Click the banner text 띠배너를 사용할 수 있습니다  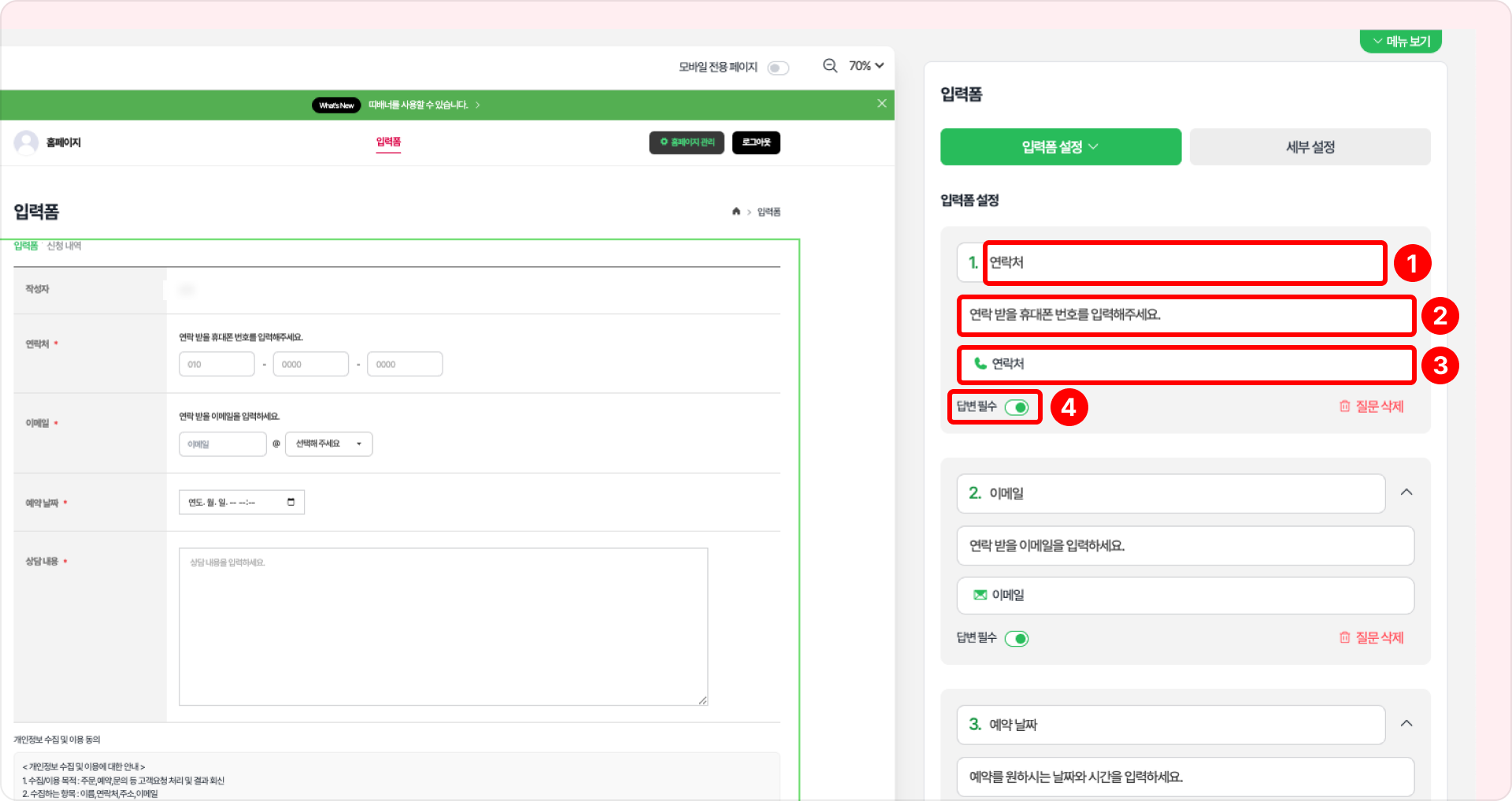[x=418, y=105]
